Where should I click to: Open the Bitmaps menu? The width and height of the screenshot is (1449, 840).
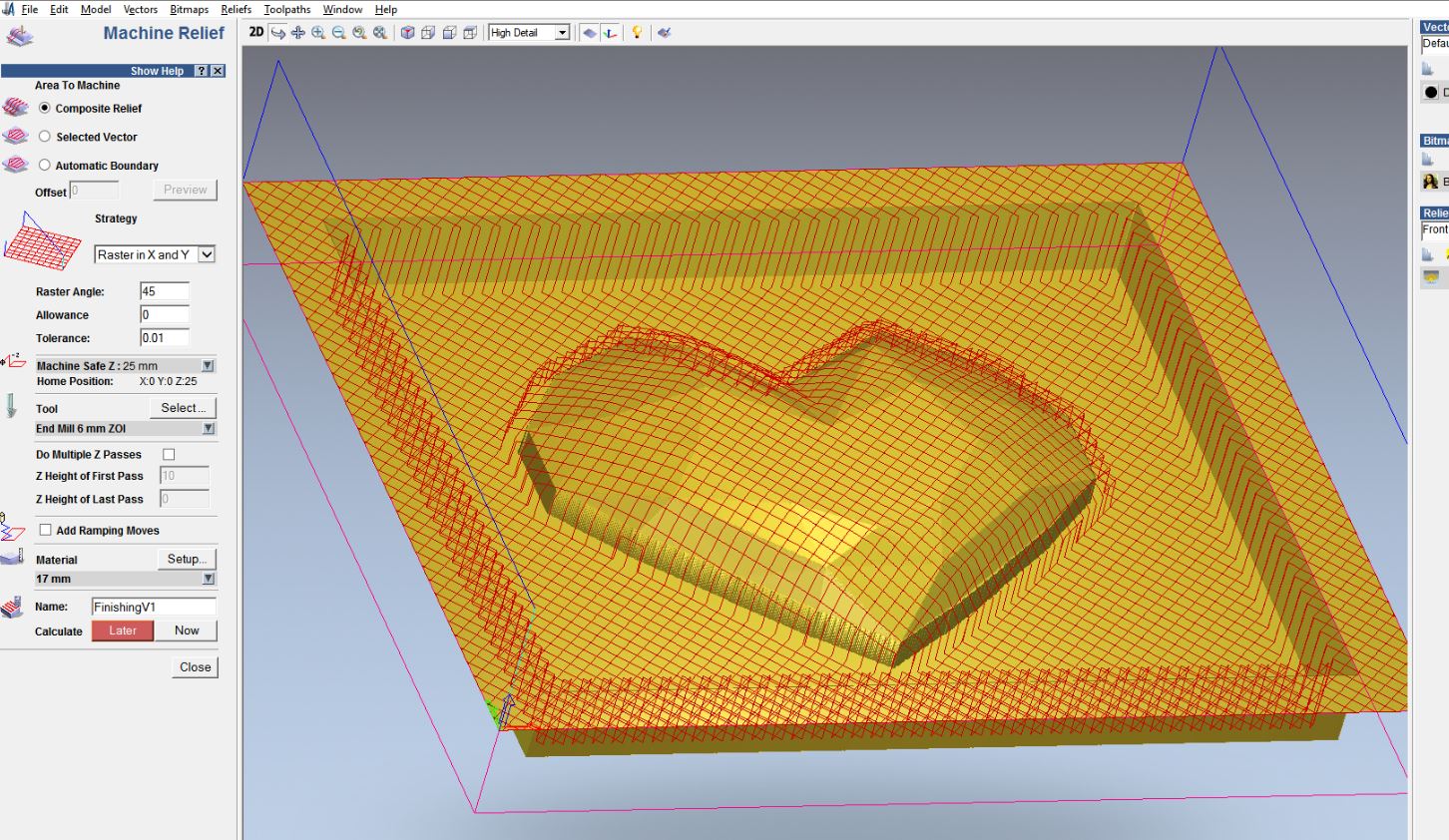[190, 9]
